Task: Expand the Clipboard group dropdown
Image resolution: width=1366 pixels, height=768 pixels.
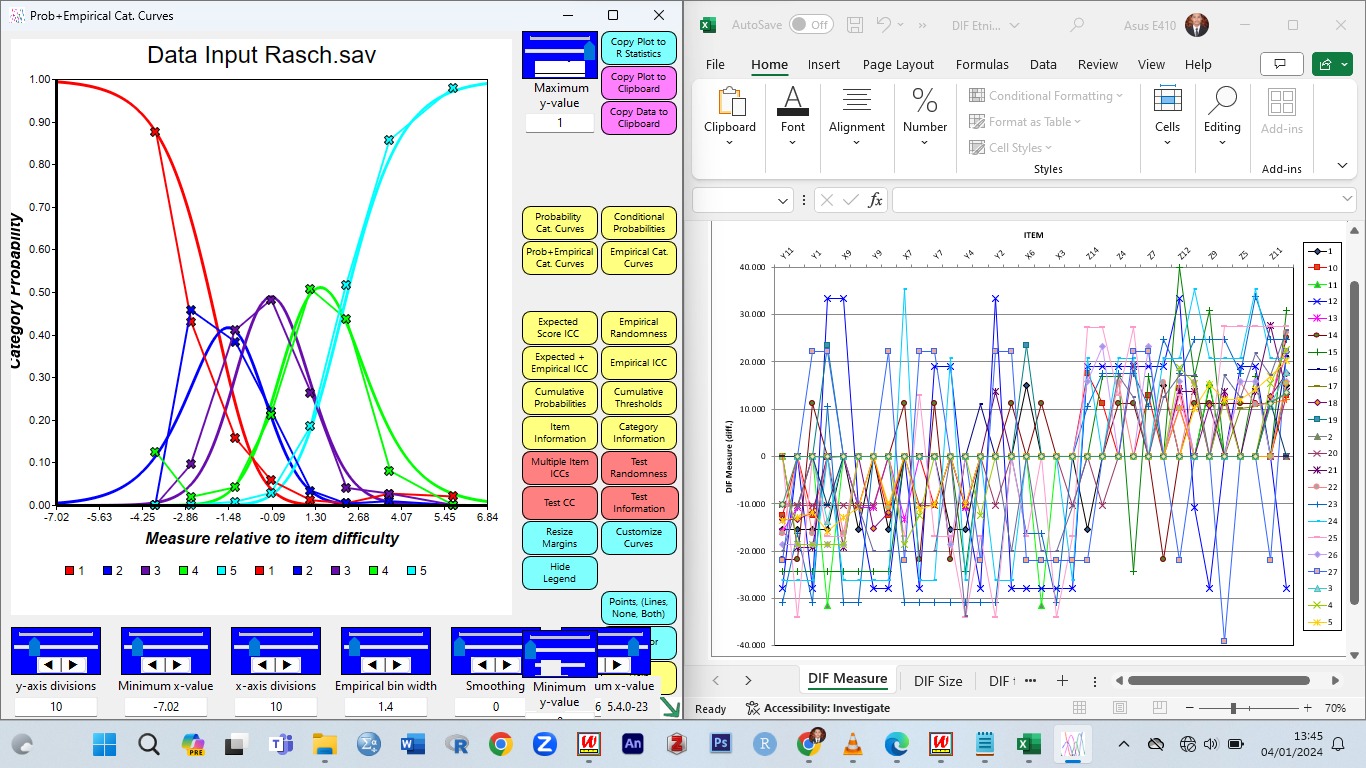Action: (729, 143)
